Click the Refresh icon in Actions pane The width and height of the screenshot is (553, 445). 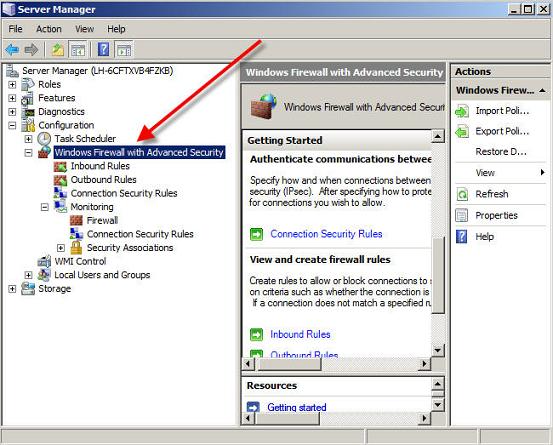tap(462, 194)
